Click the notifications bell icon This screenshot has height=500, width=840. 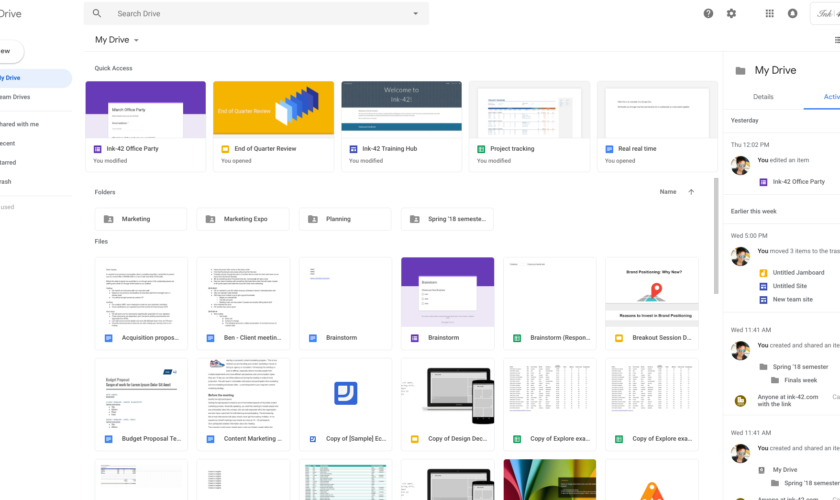tap(793, 14)
